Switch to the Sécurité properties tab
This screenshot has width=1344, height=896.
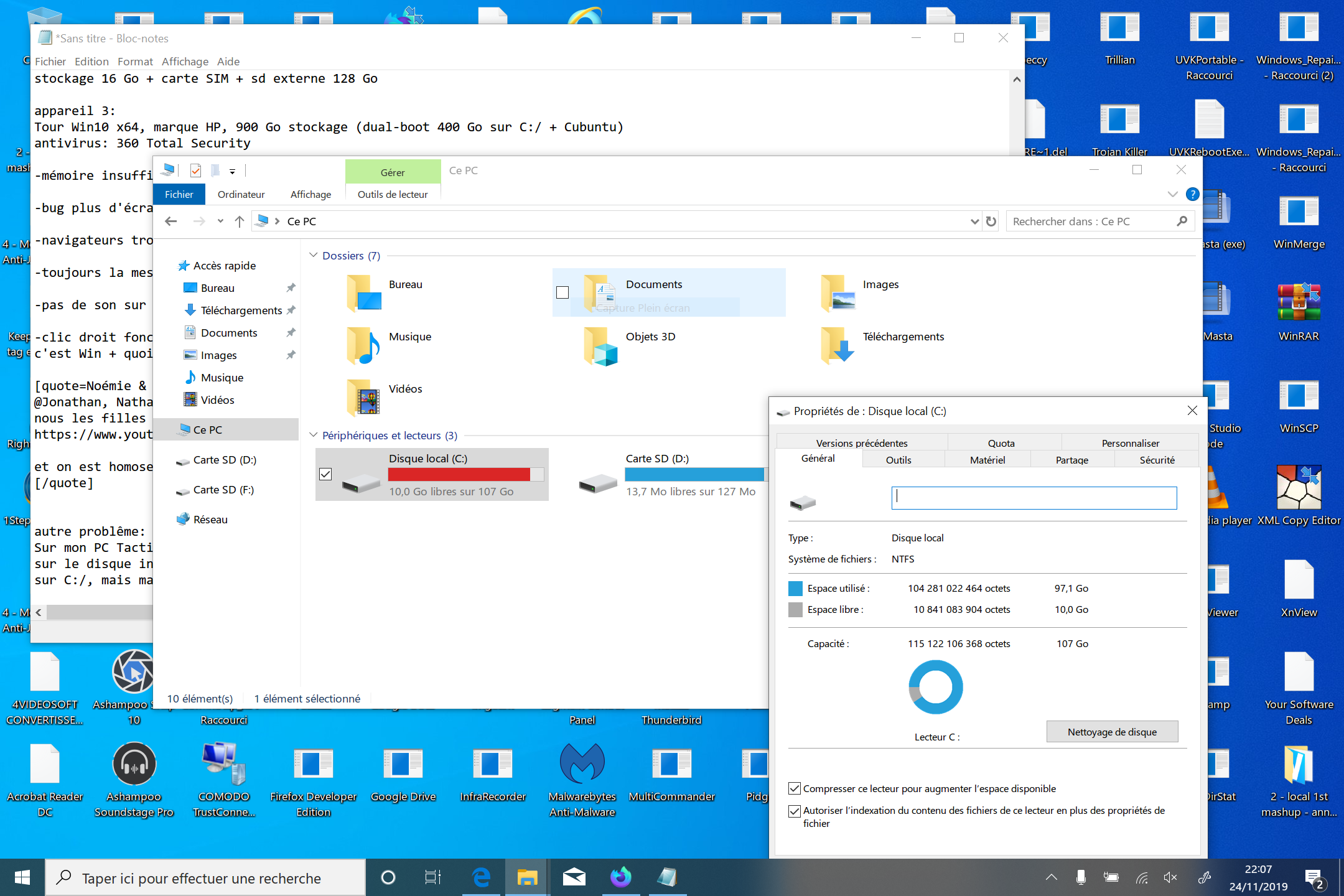1157,460
